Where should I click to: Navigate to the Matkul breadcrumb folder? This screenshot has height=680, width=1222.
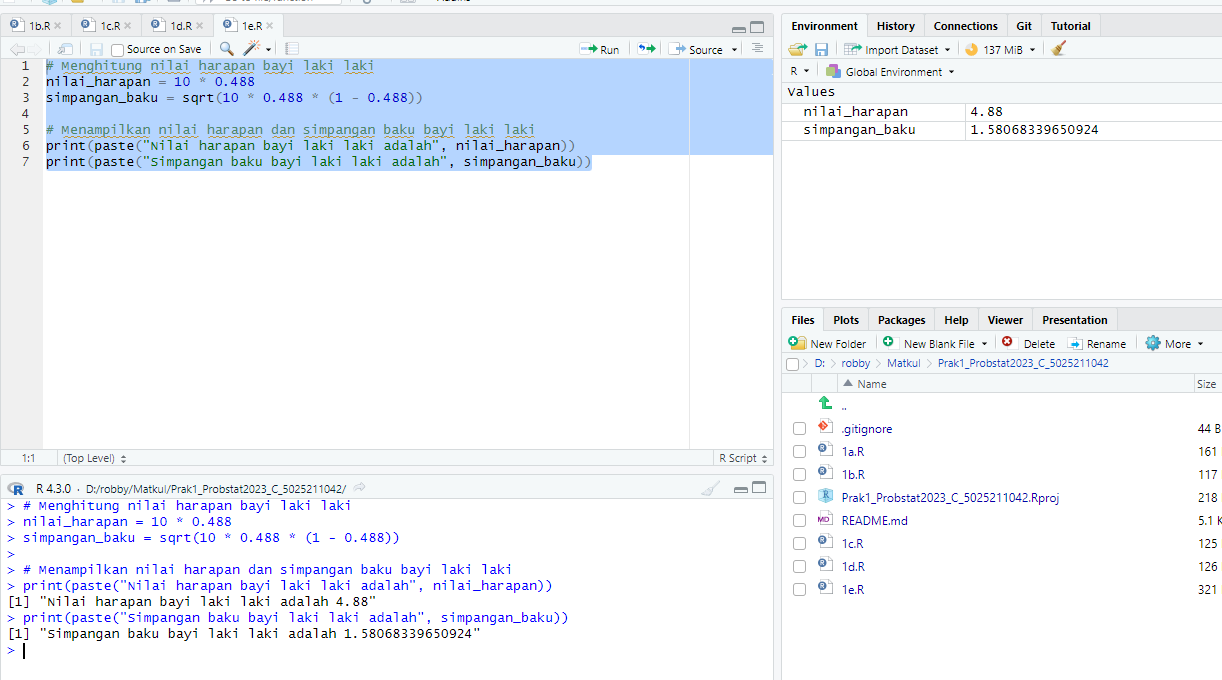905,363
